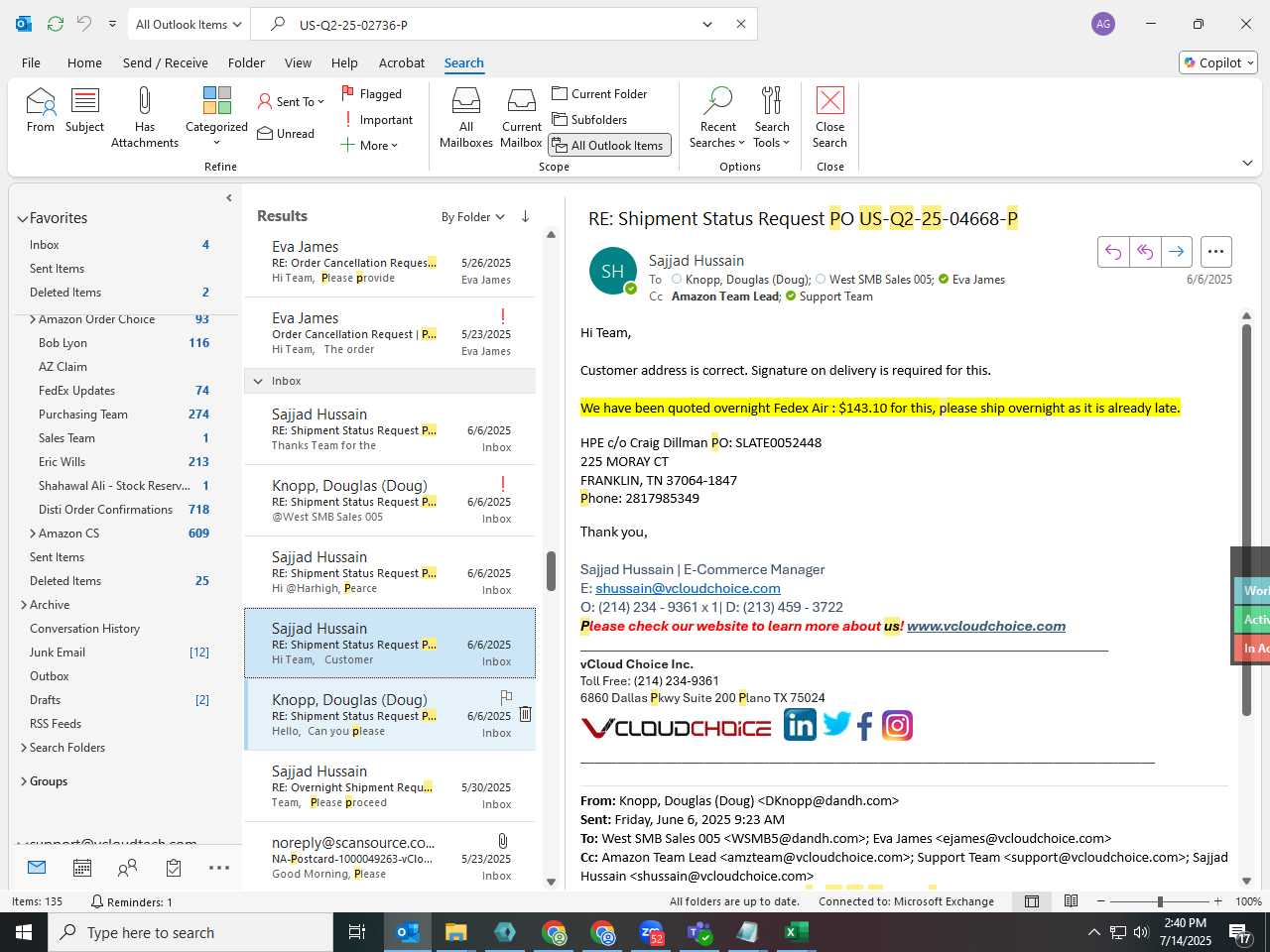Switch to Mail module icon
Image resolution: width=1270 pixels, height=952 pixels.
coord(37,868)
